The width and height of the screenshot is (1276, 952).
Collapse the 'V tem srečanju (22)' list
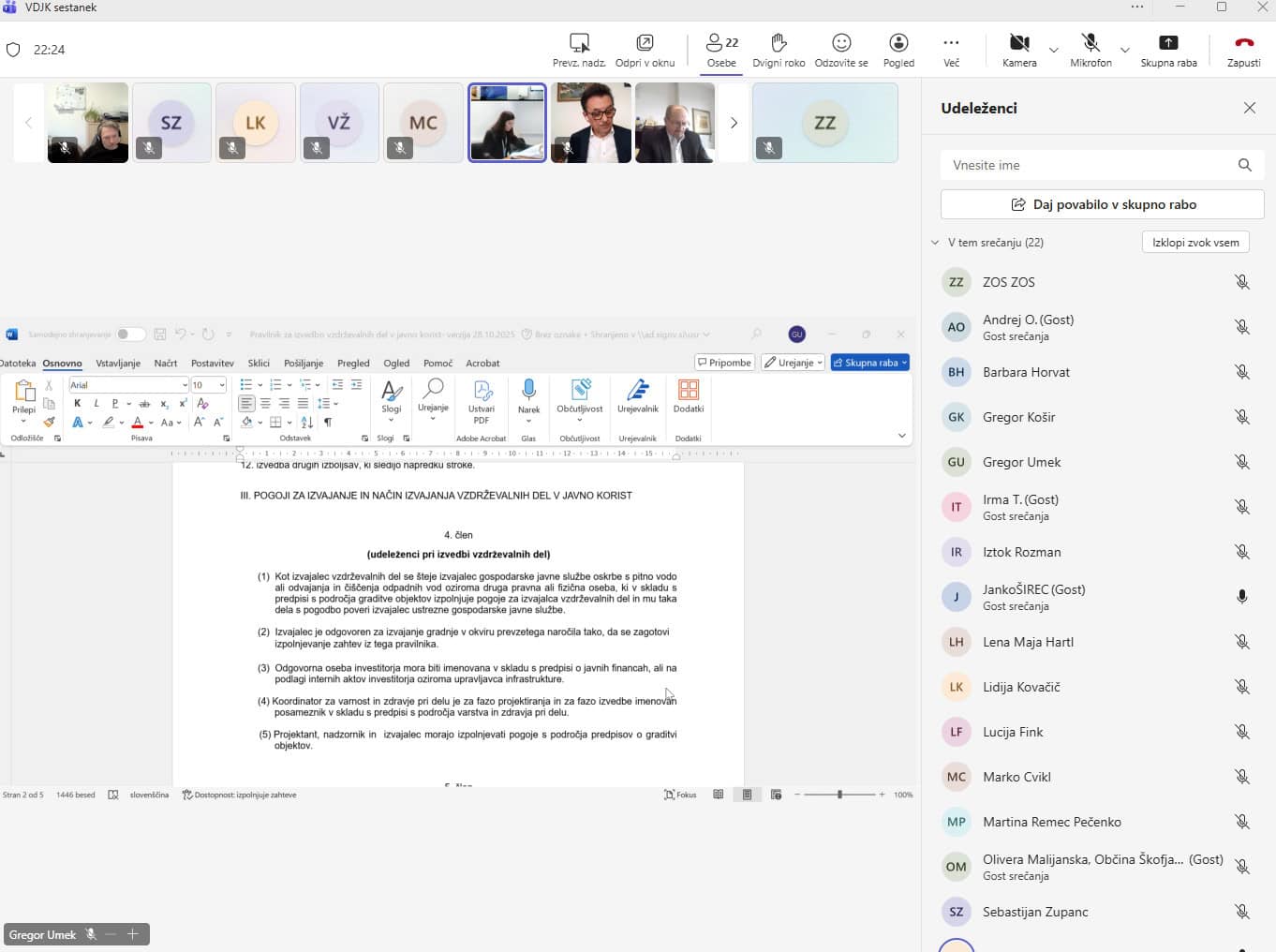[x=935, y=243]
